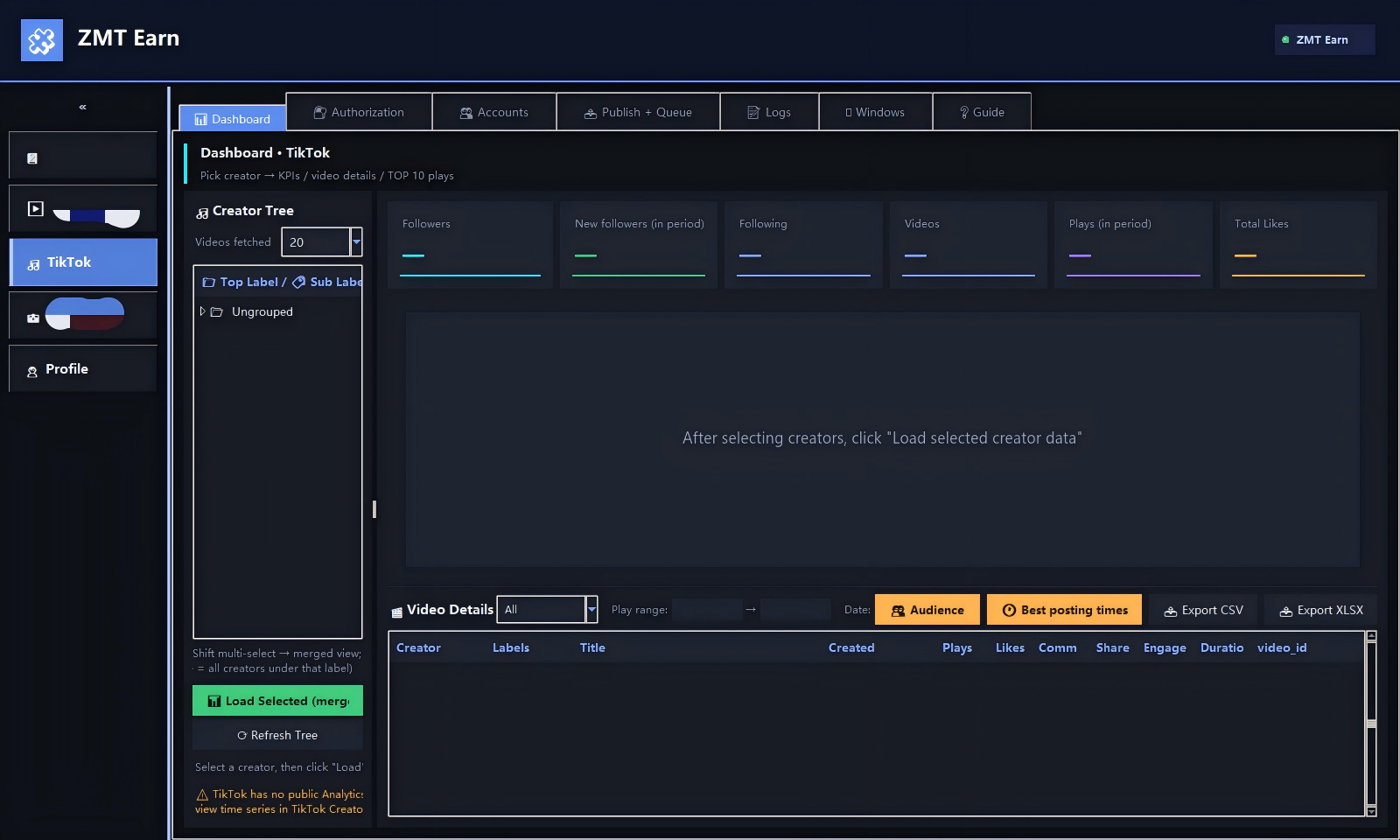Click the ZMT Earn puzzle logo icon
This screenshot has width=1400, height=840.
42,40
